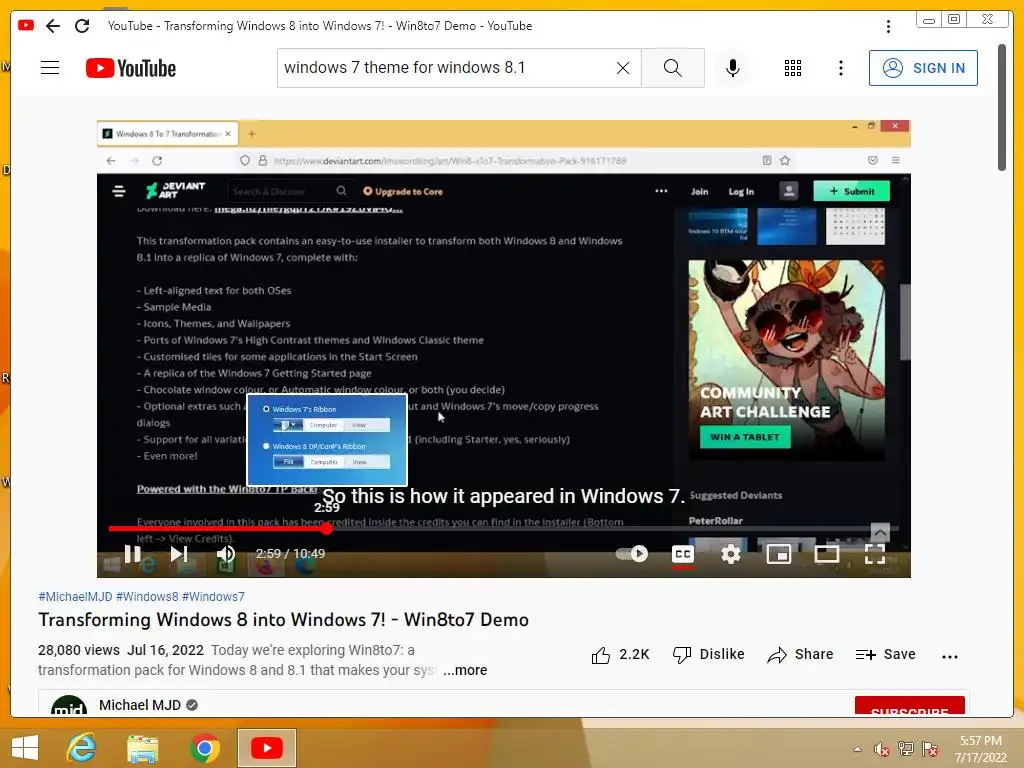Open the #Windows8 hashtag link
The height and width of the screenshot is (768, 1024).
[x=147, y=596]
